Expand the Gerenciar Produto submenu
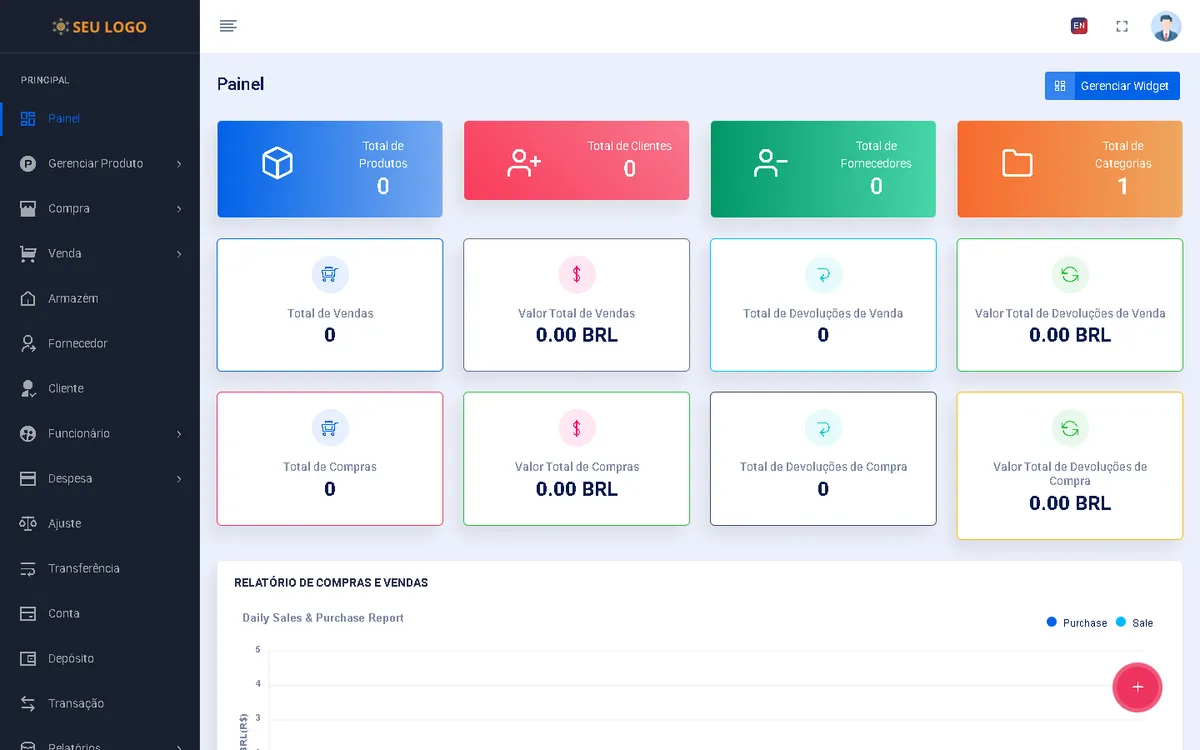 179,164
